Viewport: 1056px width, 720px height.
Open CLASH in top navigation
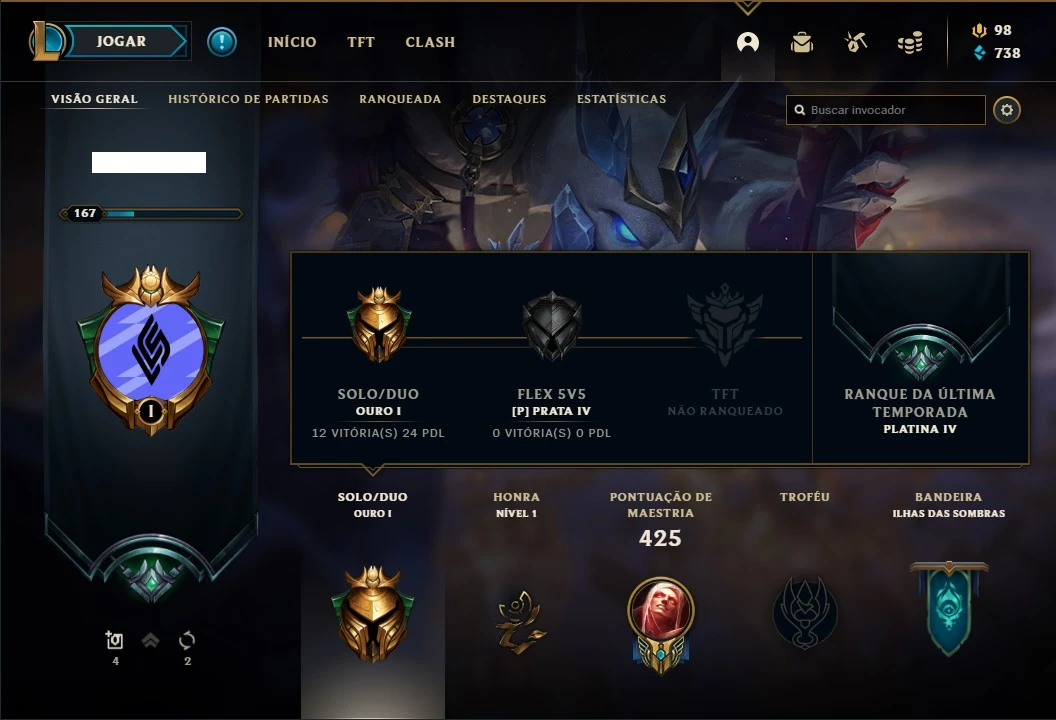430,42
